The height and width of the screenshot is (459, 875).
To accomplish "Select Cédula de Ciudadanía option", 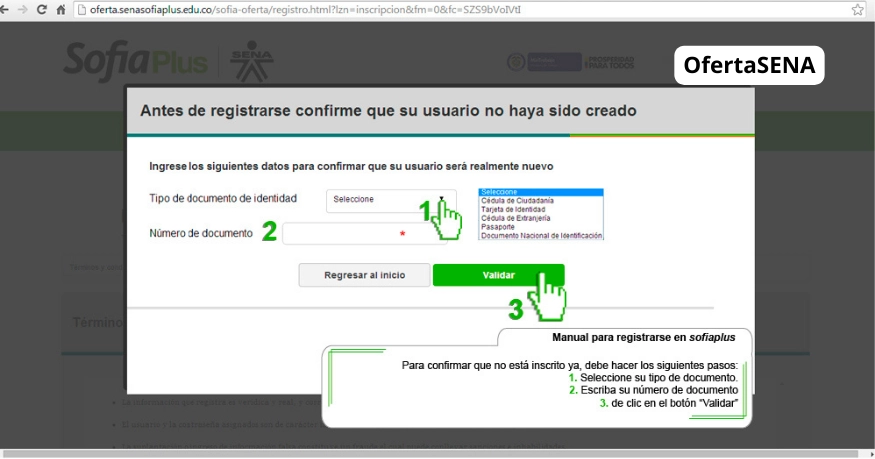I will coord(517,201).
